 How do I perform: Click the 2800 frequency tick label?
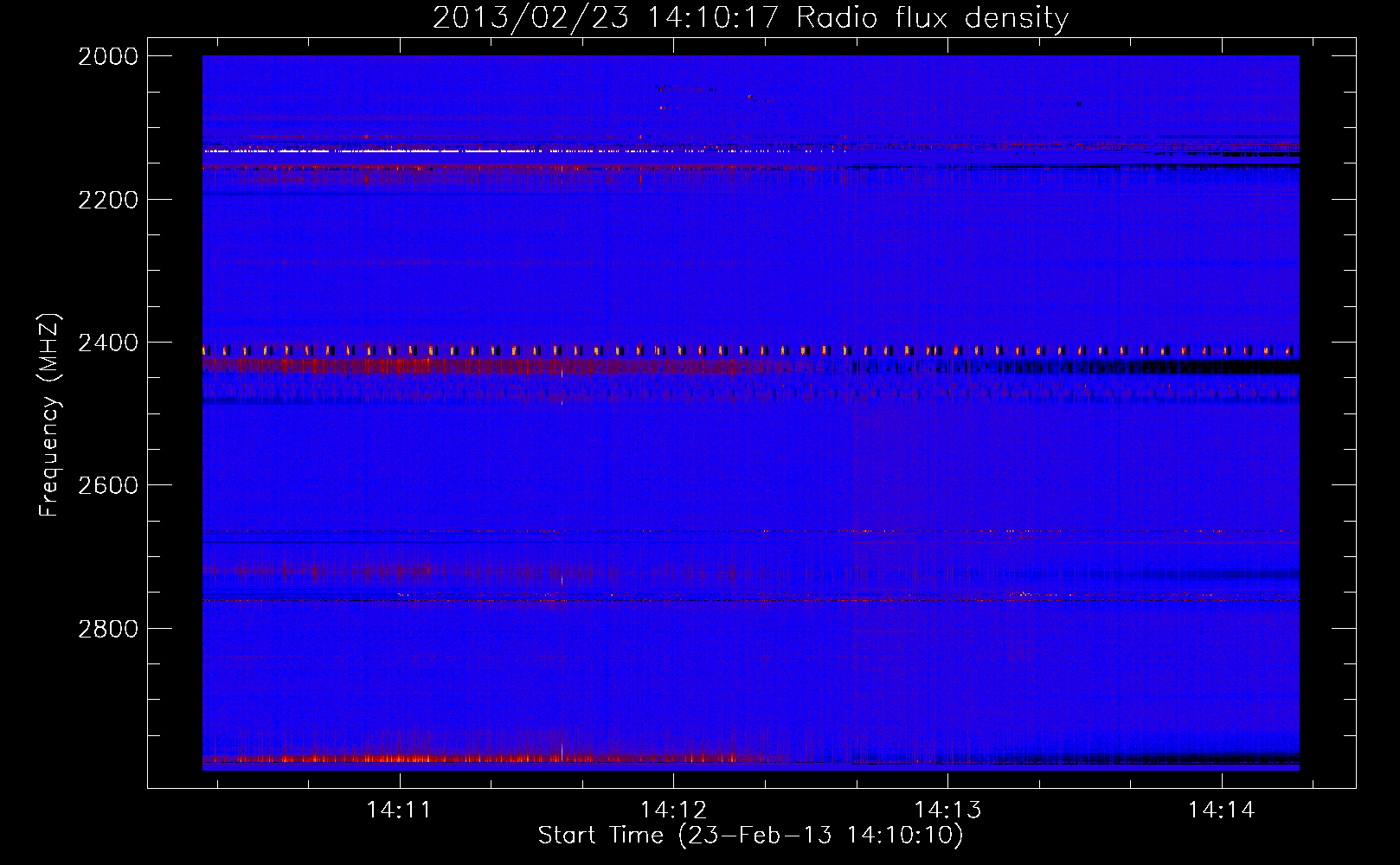coord(108,628)
